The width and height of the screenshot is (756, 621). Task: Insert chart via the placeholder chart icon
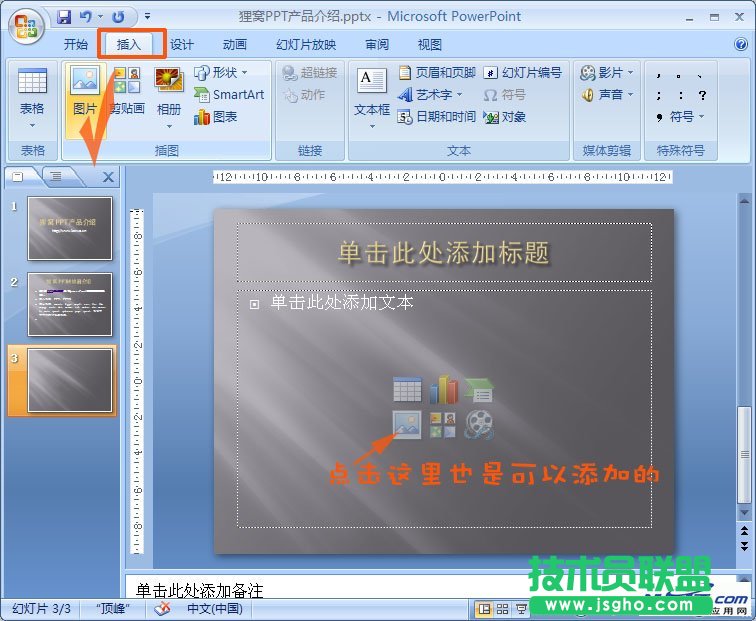click(443, 390)
